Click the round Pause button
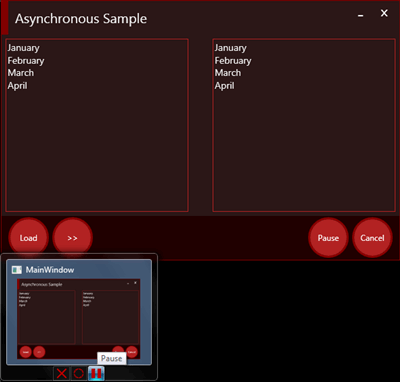This screenshot has height=382, width=400. click(328, 238)
